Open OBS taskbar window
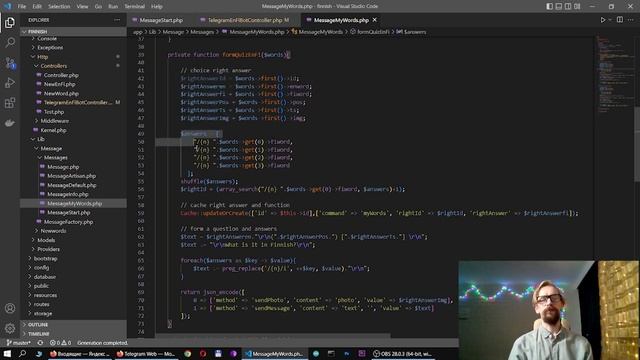Image resolution: width=640 pixels, height=360 pixels. [x=402, y=353]
